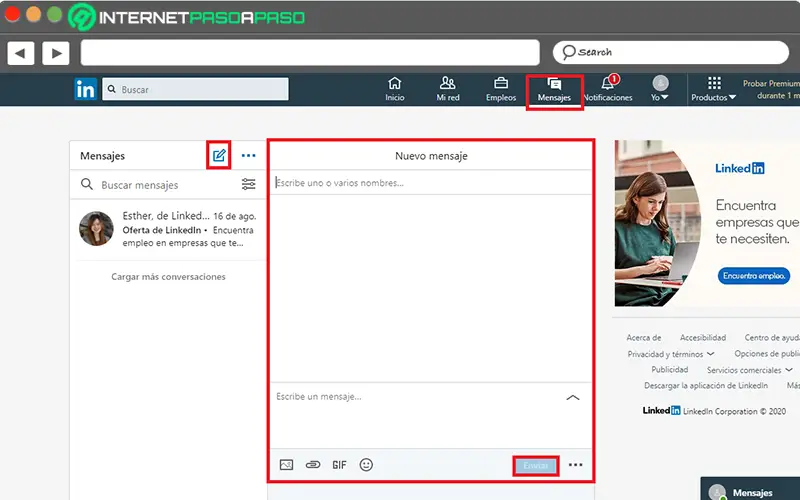Viewport: 800px width, 500px height.
Task: Open the Mensajes tab in the navbar
Action: click(x=554, y=90)
